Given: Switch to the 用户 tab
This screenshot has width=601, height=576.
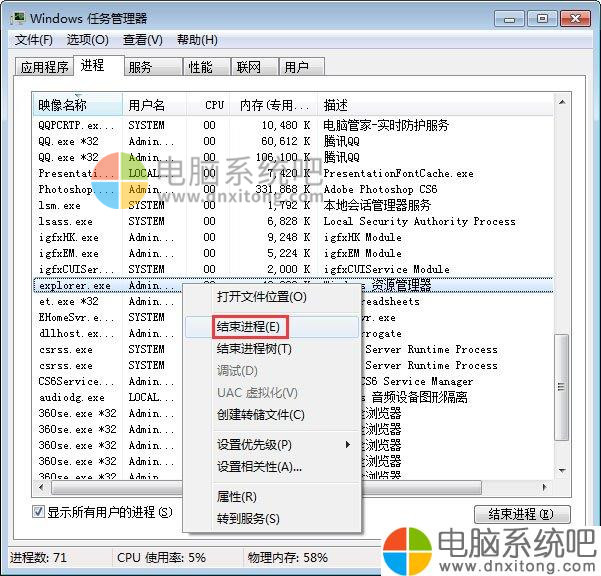Looking at the screenshot, I should 302,67.
